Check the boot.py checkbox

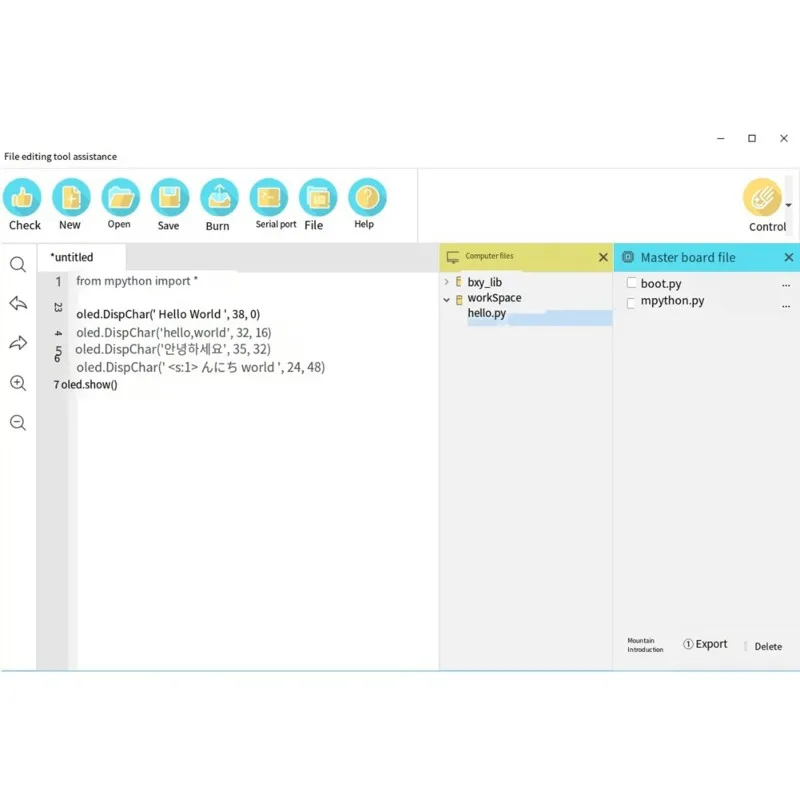631,283
